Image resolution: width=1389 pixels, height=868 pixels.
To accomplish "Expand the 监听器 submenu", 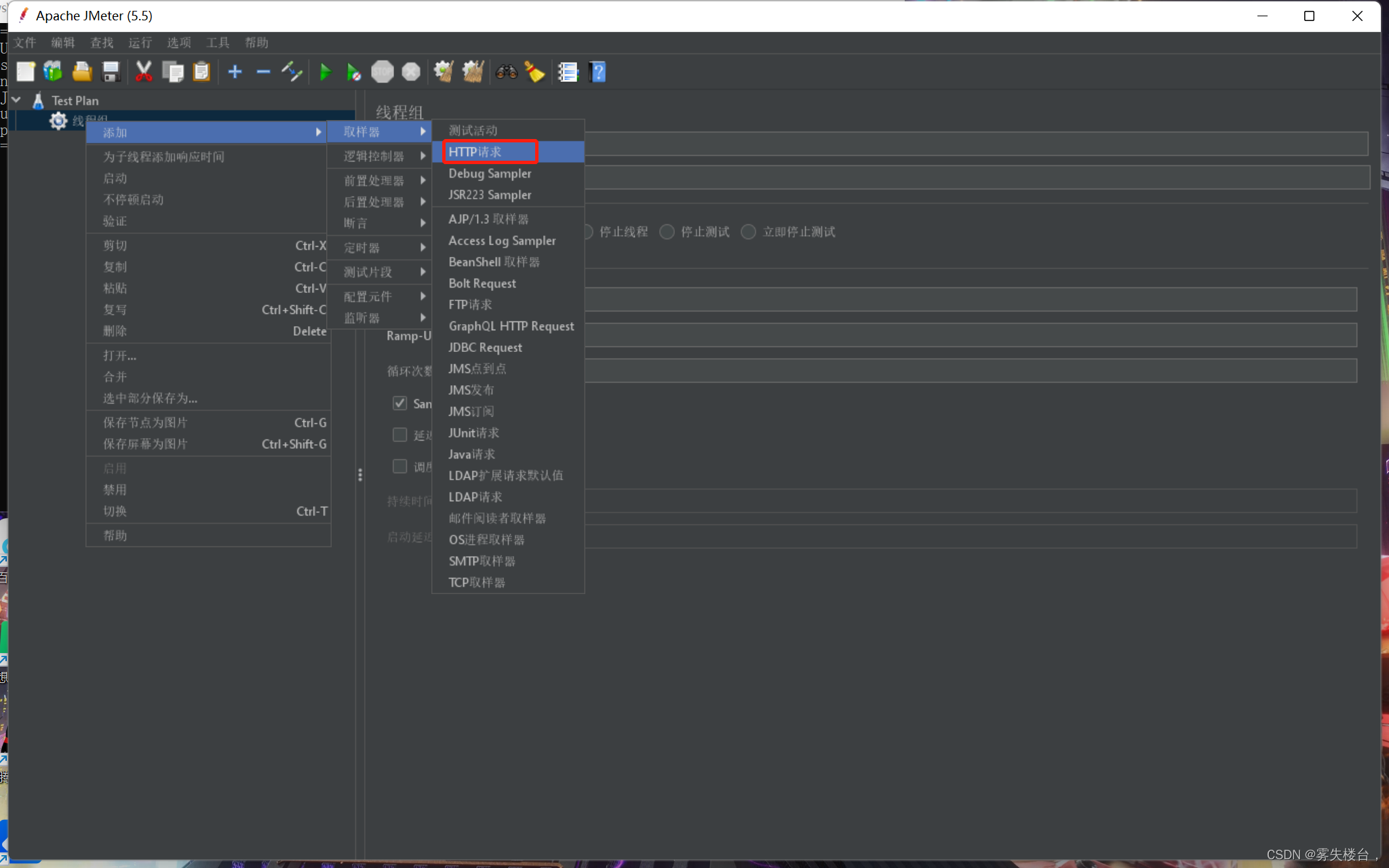I will pos(380,318).
